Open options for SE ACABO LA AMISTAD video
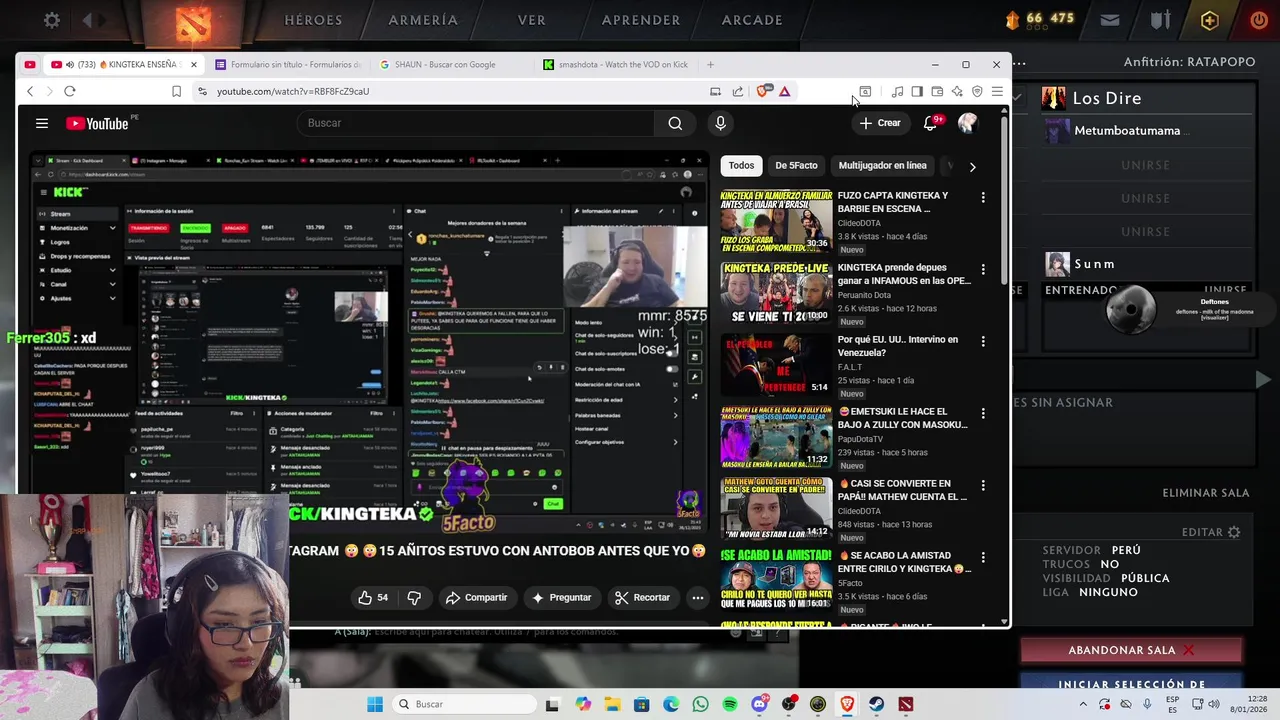 tap(983, 557)
